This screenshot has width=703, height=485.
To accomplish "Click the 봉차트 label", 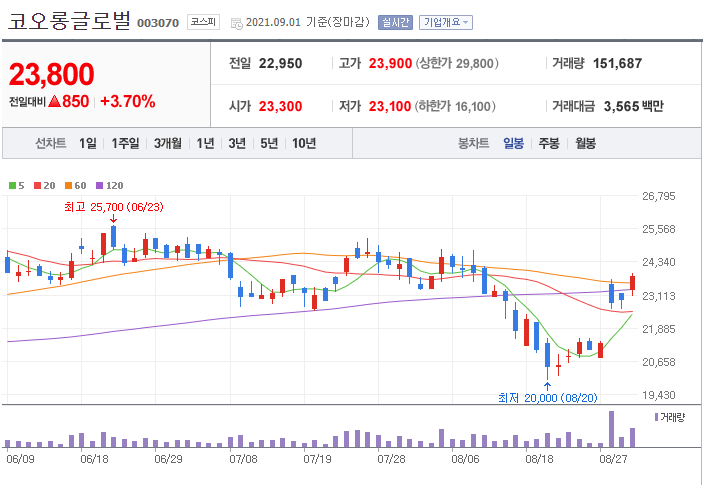I will [x=473, y=143].
